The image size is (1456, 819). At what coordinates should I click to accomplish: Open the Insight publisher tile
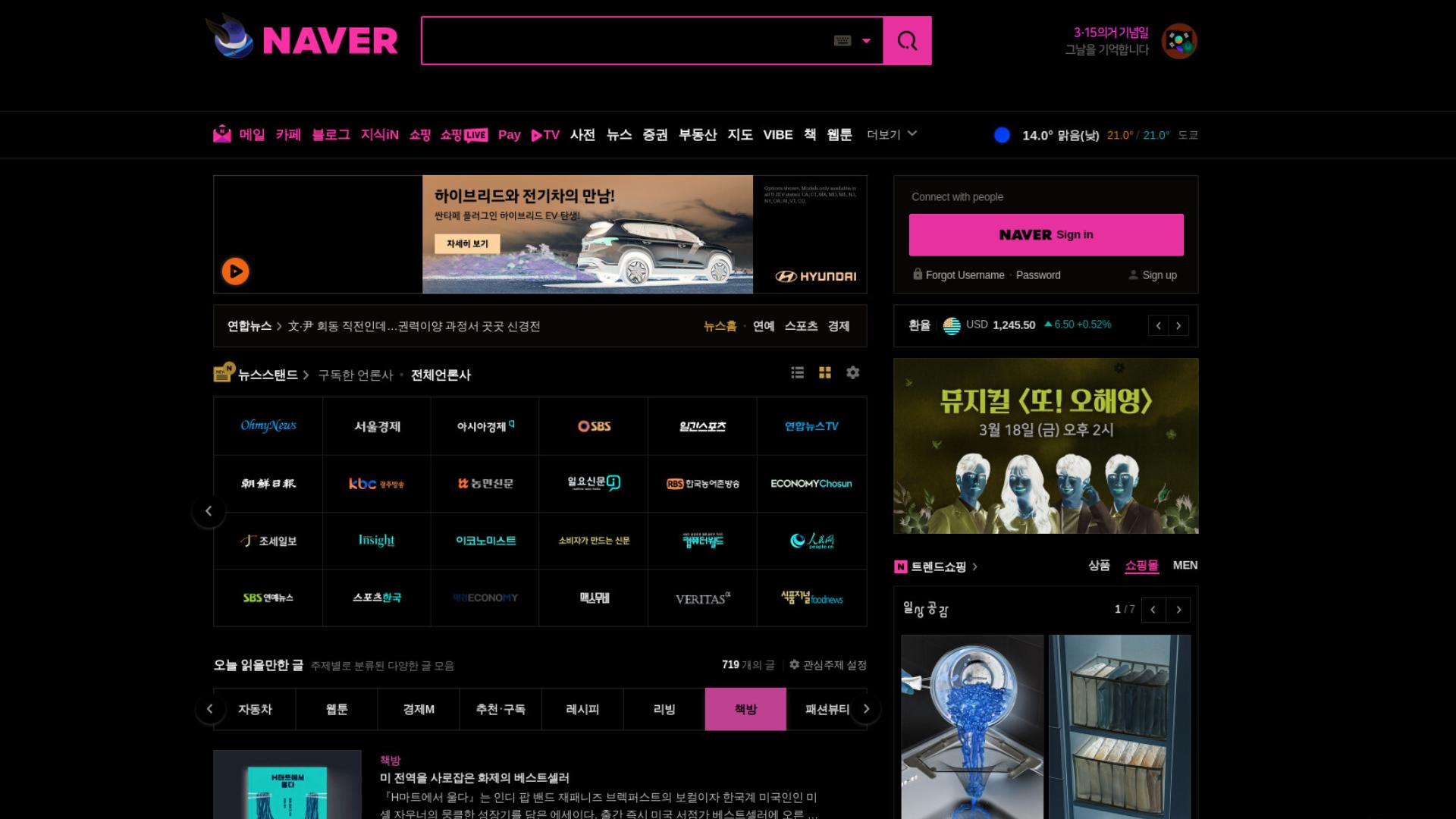click(x=377, y=541)
